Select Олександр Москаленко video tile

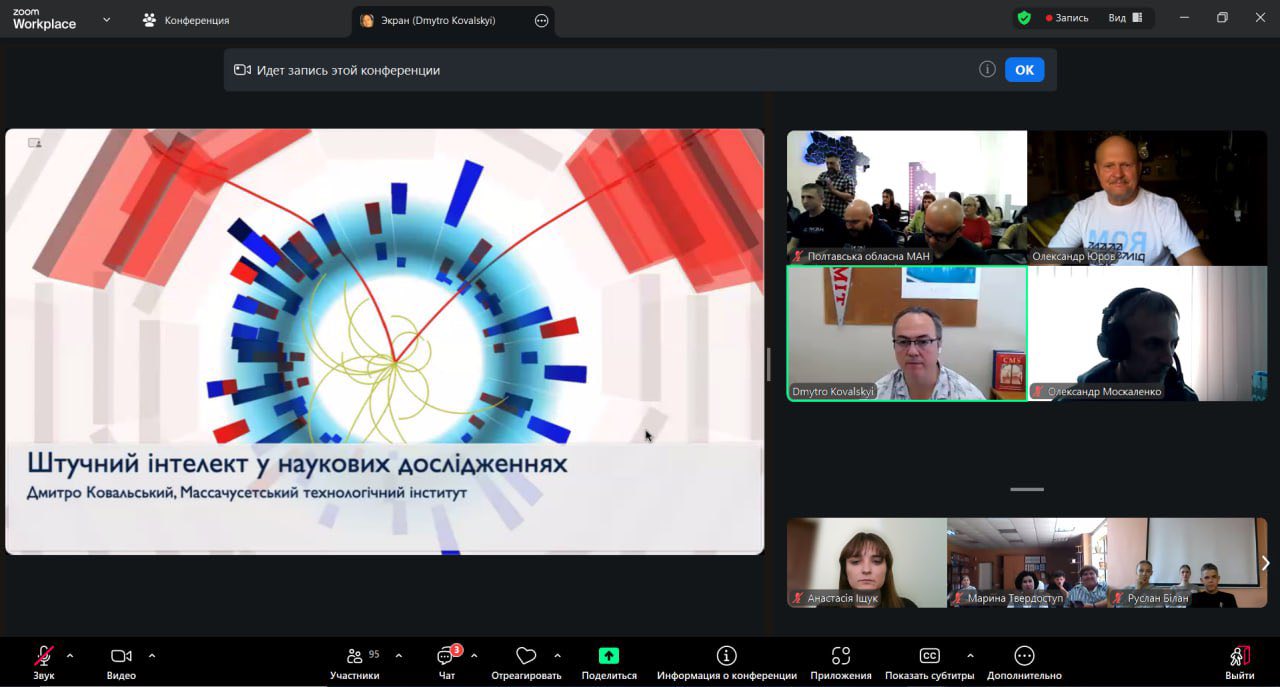1147,333
